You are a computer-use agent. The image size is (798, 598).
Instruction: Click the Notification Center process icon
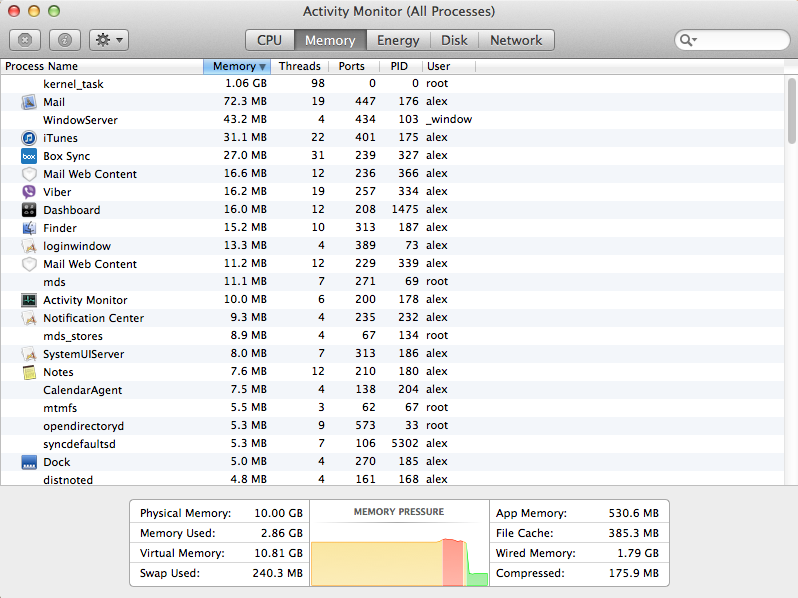pyautogui.click(x=29, y=318)
